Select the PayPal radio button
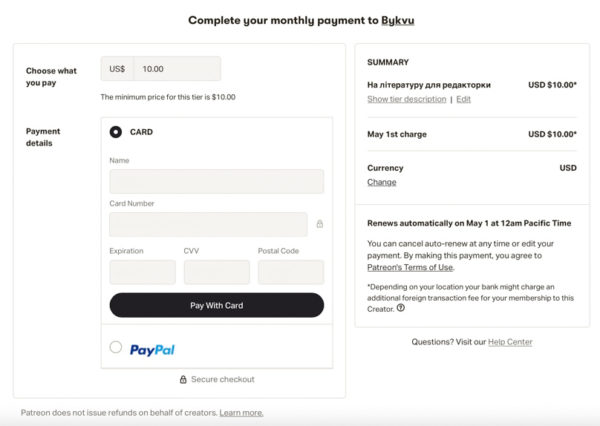Viewport: 600px width, 426px height. [x=116, y=347]
